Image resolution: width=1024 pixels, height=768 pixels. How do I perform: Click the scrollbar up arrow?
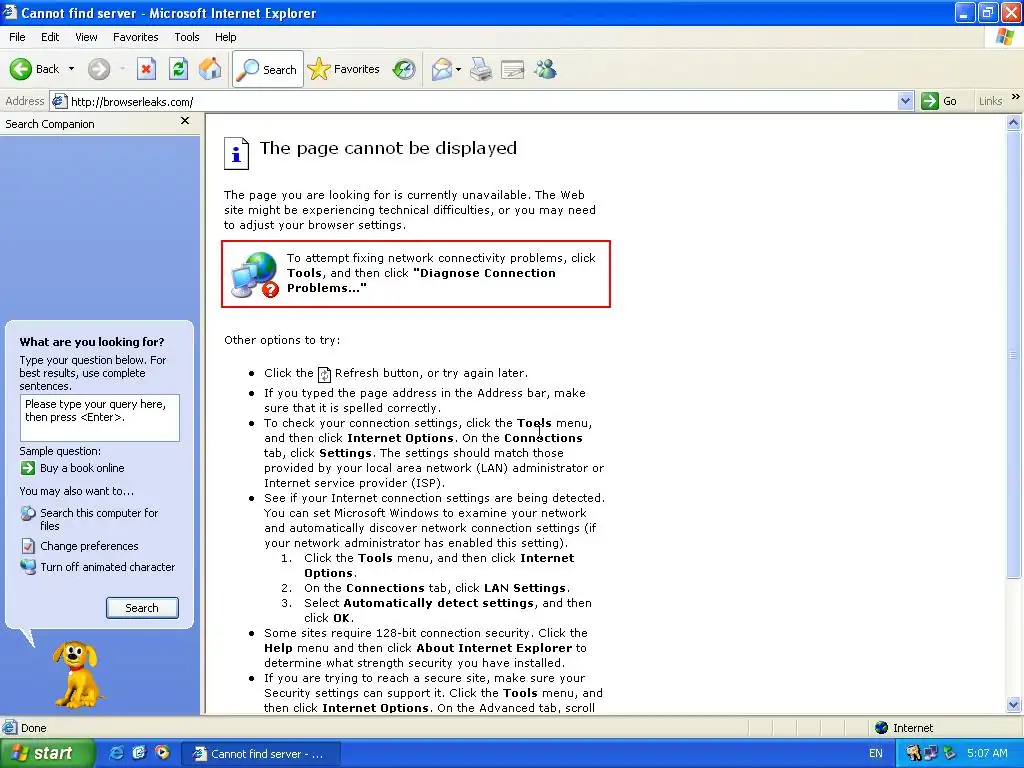[1014, 122]
